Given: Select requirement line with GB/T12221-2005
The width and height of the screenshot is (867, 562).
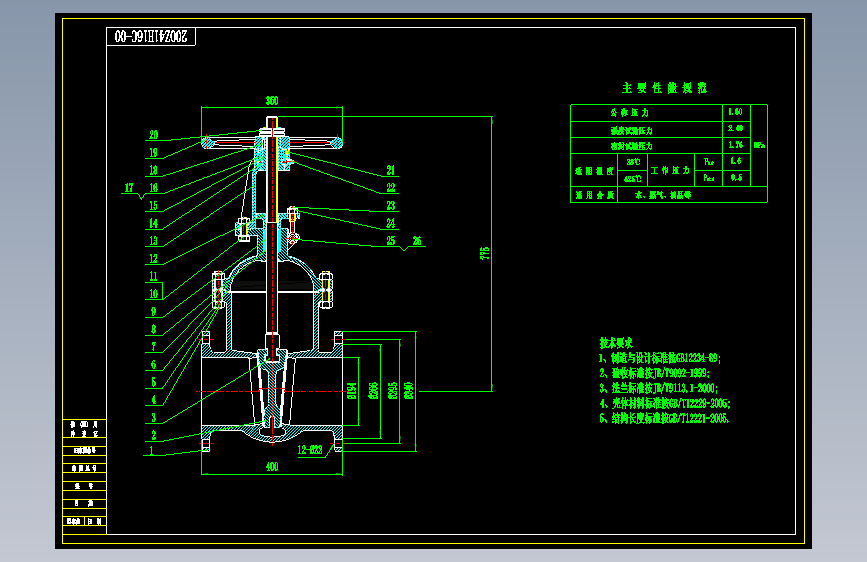Looking at the screenshot, I should (665, 418).
